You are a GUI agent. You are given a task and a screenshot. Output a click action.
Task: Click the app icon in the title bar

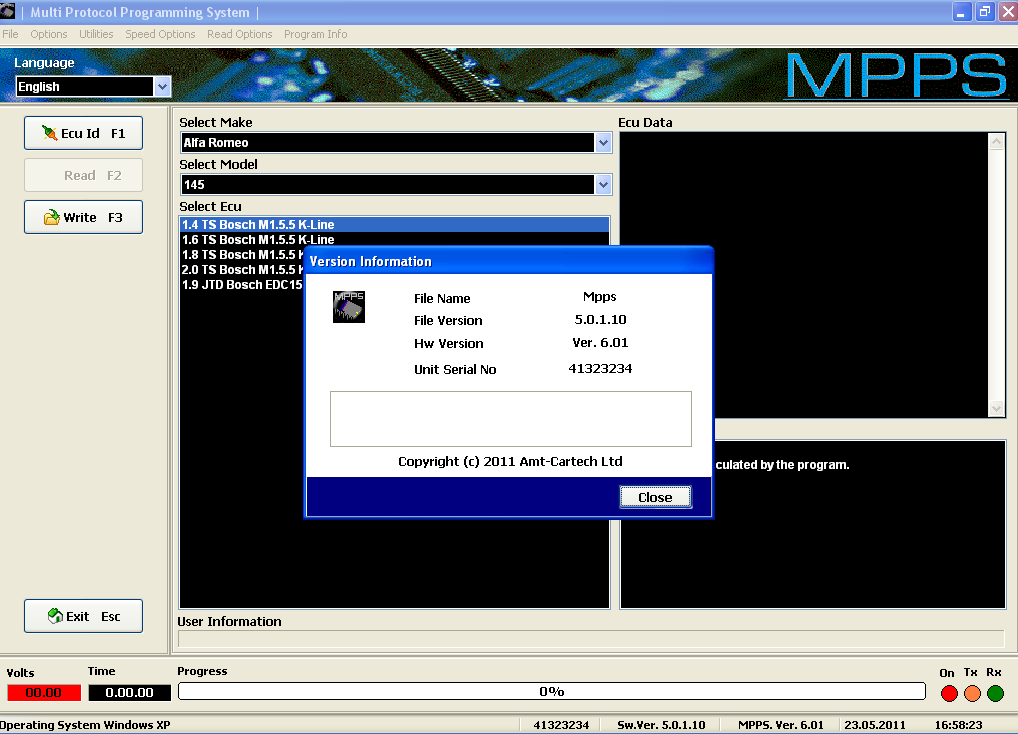pyautogui.click(x=10, y=12)
